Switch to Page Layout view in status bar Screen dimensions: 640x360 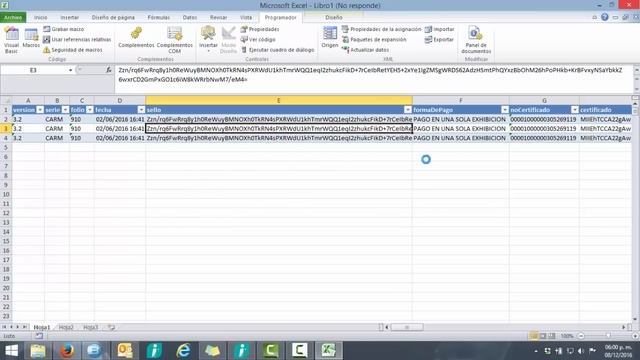tap(543, 336)
